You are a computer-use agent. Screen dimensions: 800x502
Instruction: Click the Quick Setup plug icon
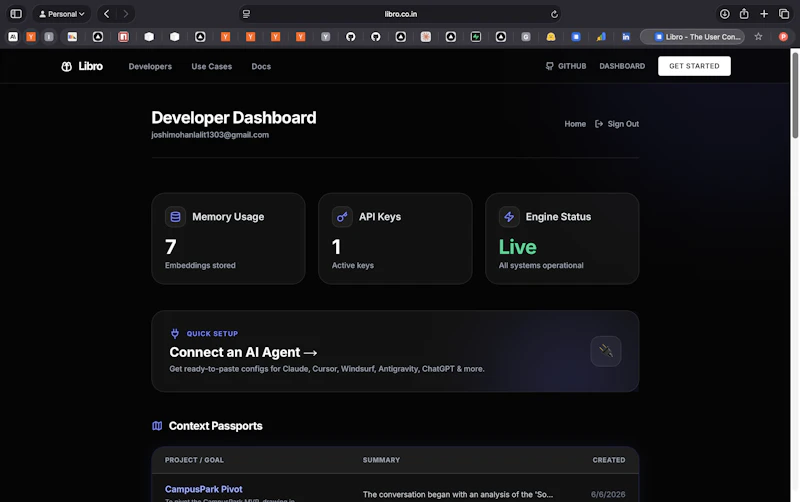(x=175, y=334)
